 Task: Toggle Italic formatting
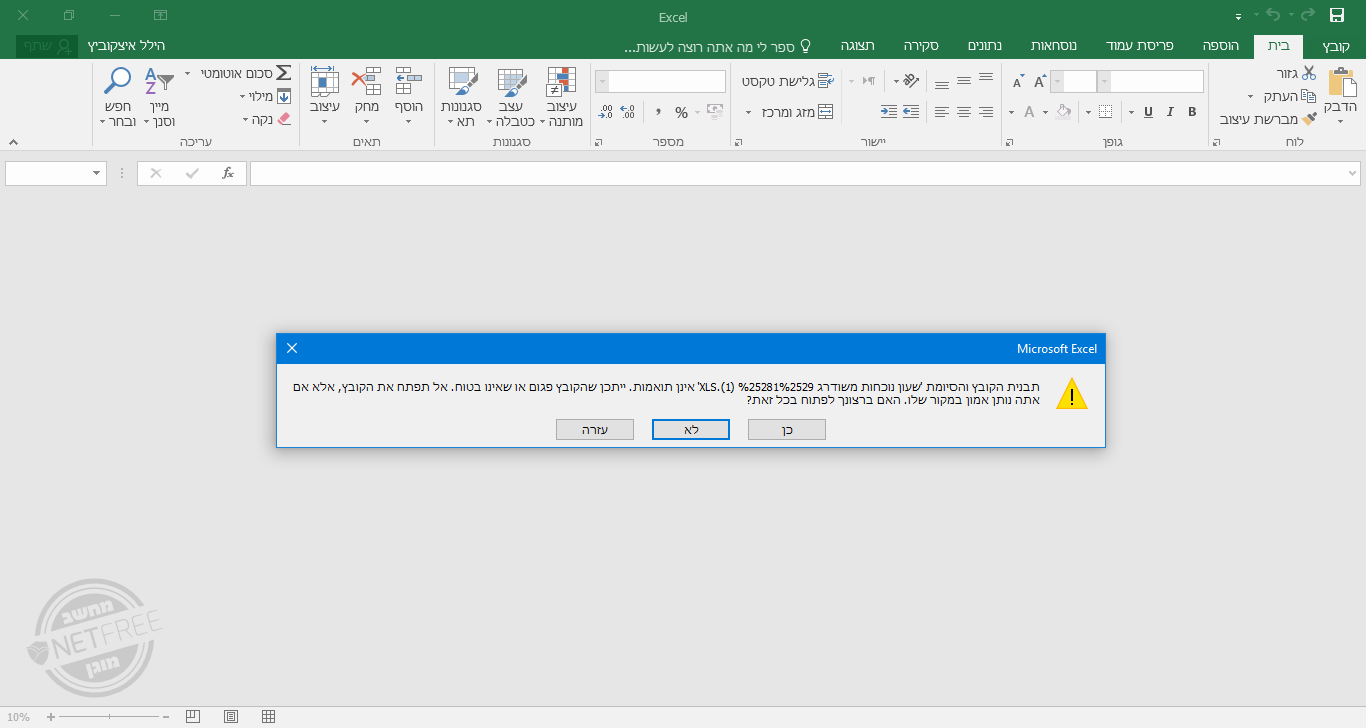click(x=1169, y=112)
